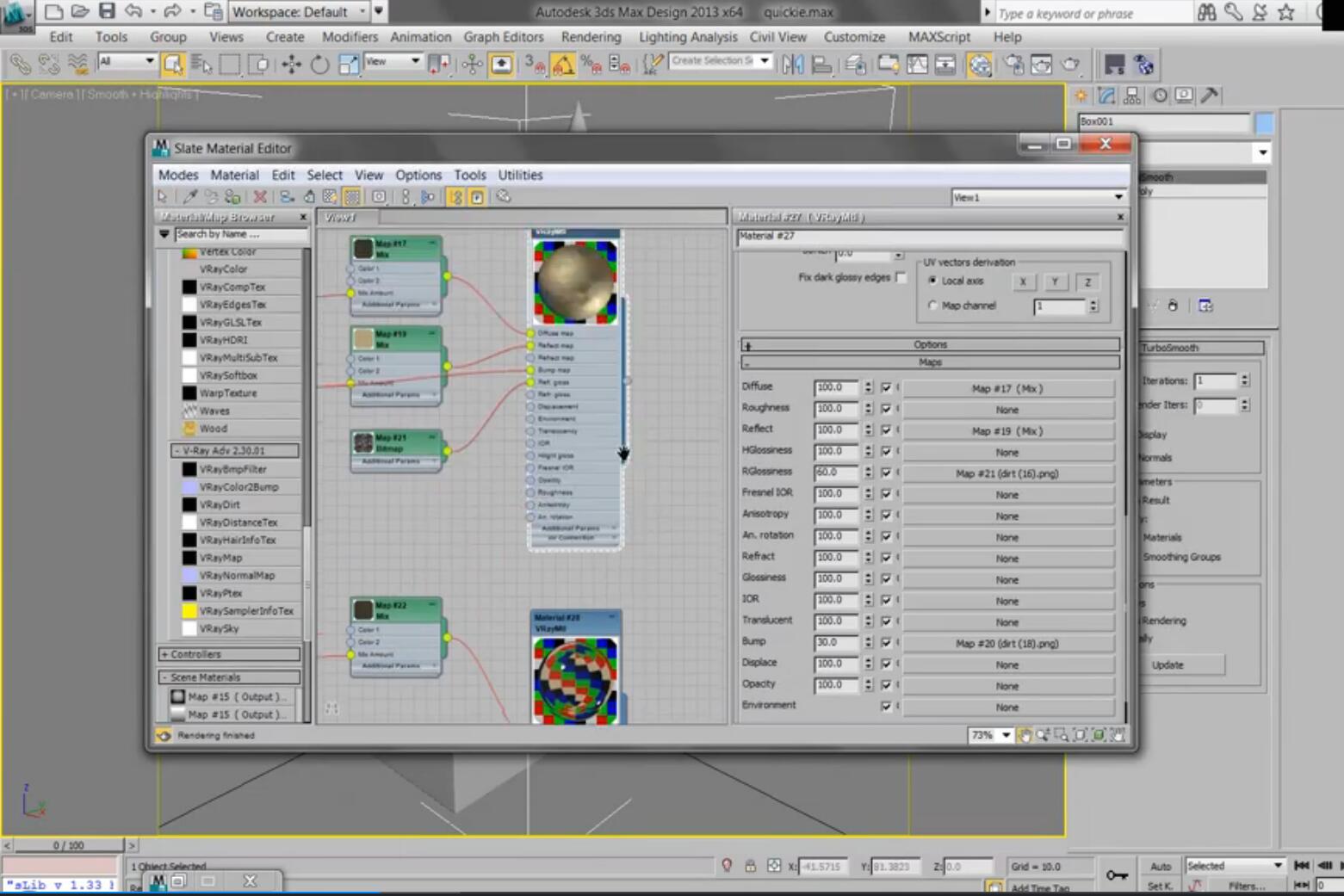Click the Slate selection arrow tool
Viewport: 1344px width, 896px height.
coord(163,197)
